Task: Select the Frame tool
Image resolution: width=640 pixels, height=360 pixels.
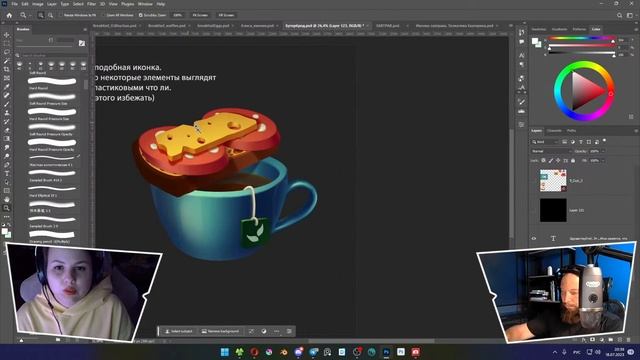Action: pyautogui.click(x=7, y=78)
